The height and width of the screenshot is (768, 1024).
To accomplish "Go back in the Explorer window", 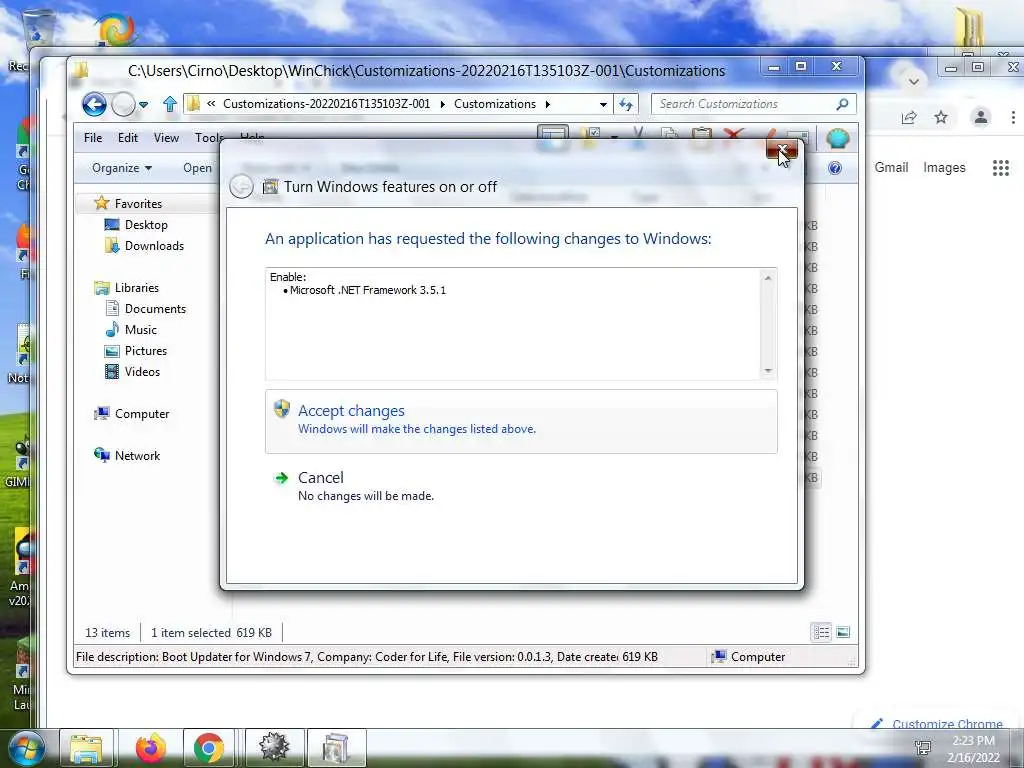I will pyautogui.click(x=94, y=104).
